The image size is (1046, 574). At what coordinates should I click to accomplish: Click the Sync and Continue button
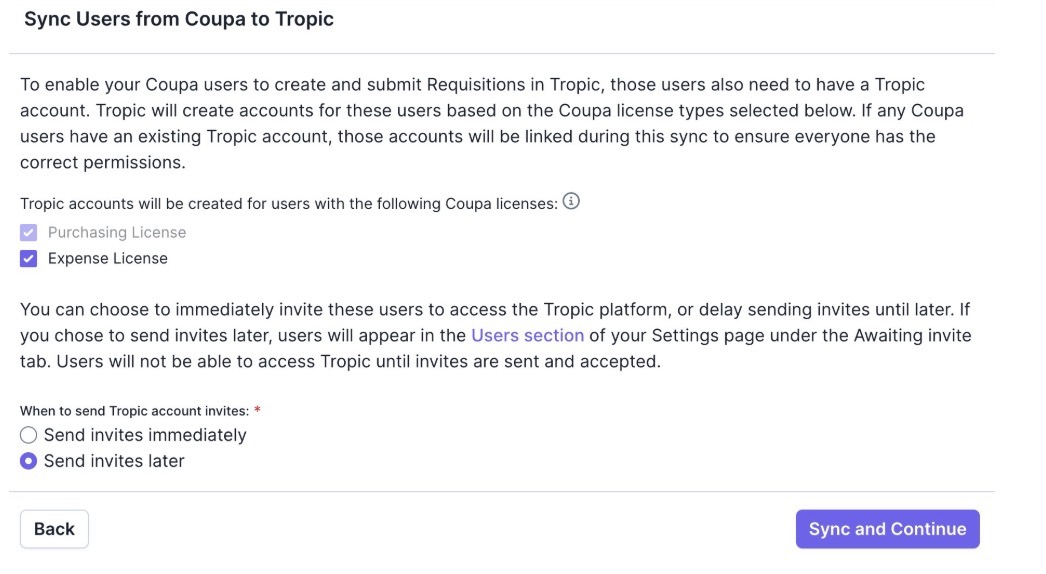point(887,529)
